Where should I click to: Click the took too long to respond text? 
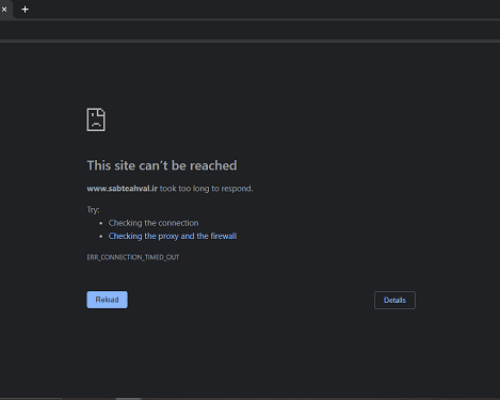pyautogui.click(x=206, y=189)
